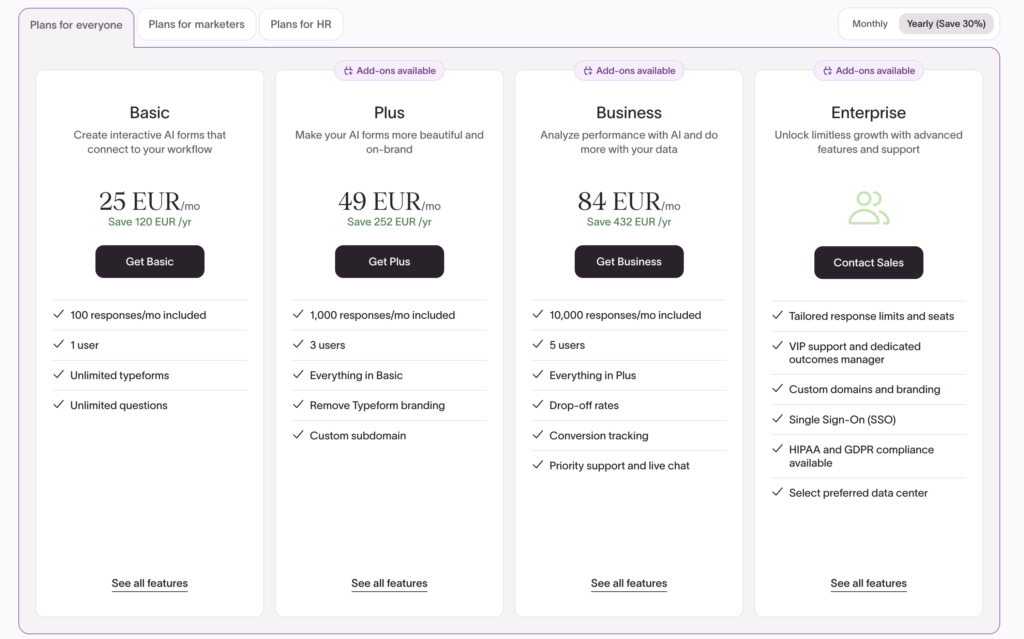Open See all features under Enterprise
The image size is (1024, 639).
click(x=868, y=583)
